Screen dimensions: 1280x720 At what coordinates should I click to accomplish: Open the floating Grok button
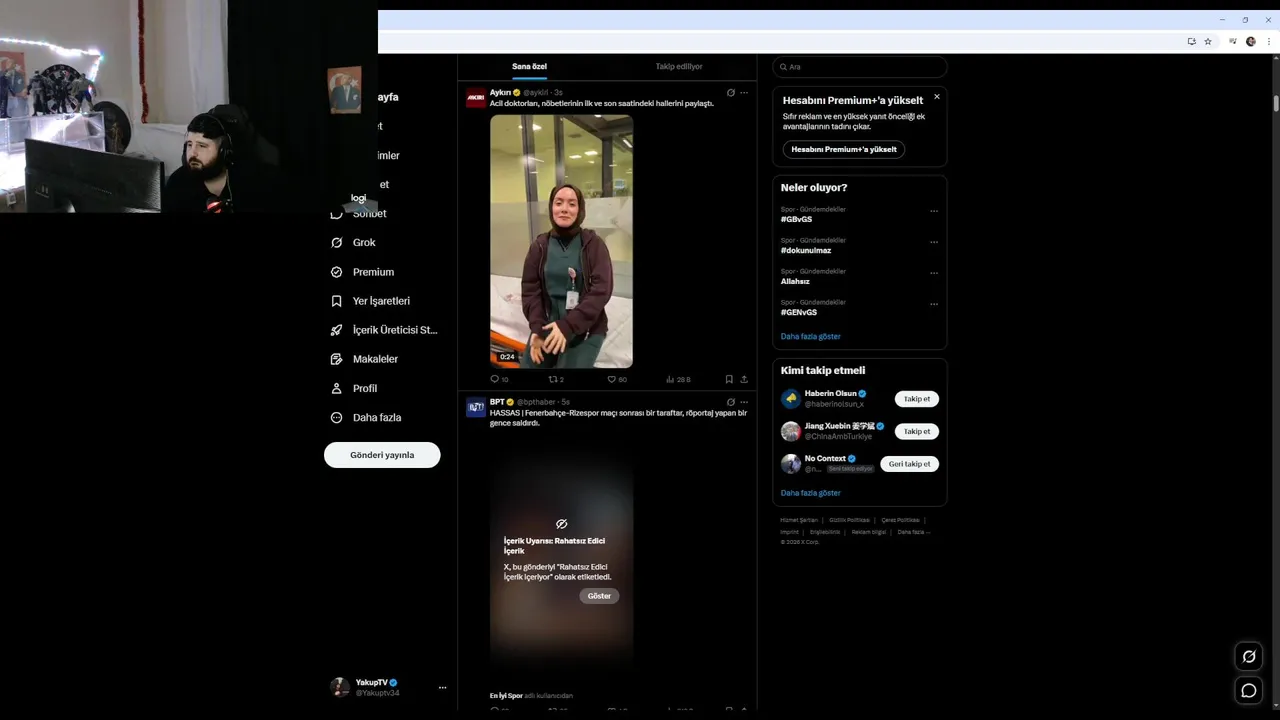click(1249, 657)
